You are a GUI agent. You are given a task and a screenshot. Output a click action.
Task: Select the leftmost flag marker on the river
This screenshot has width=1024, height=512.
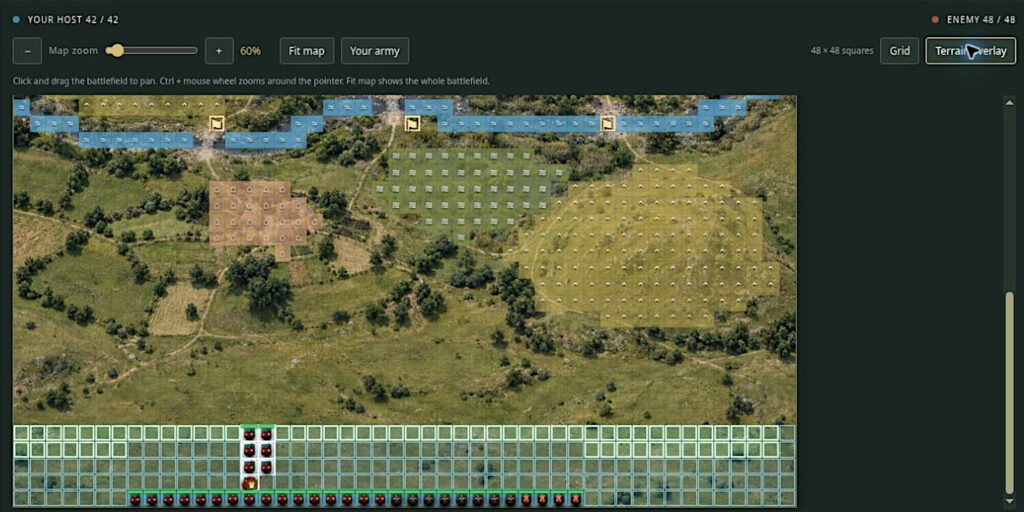coord(217,123)
